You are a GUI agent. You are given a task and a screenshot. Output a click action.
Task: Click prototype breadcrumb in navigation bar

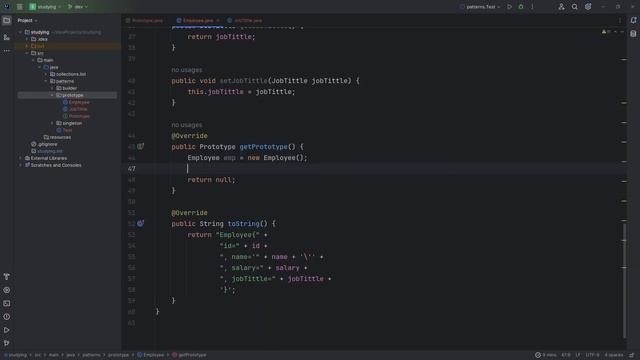(118, 355)
